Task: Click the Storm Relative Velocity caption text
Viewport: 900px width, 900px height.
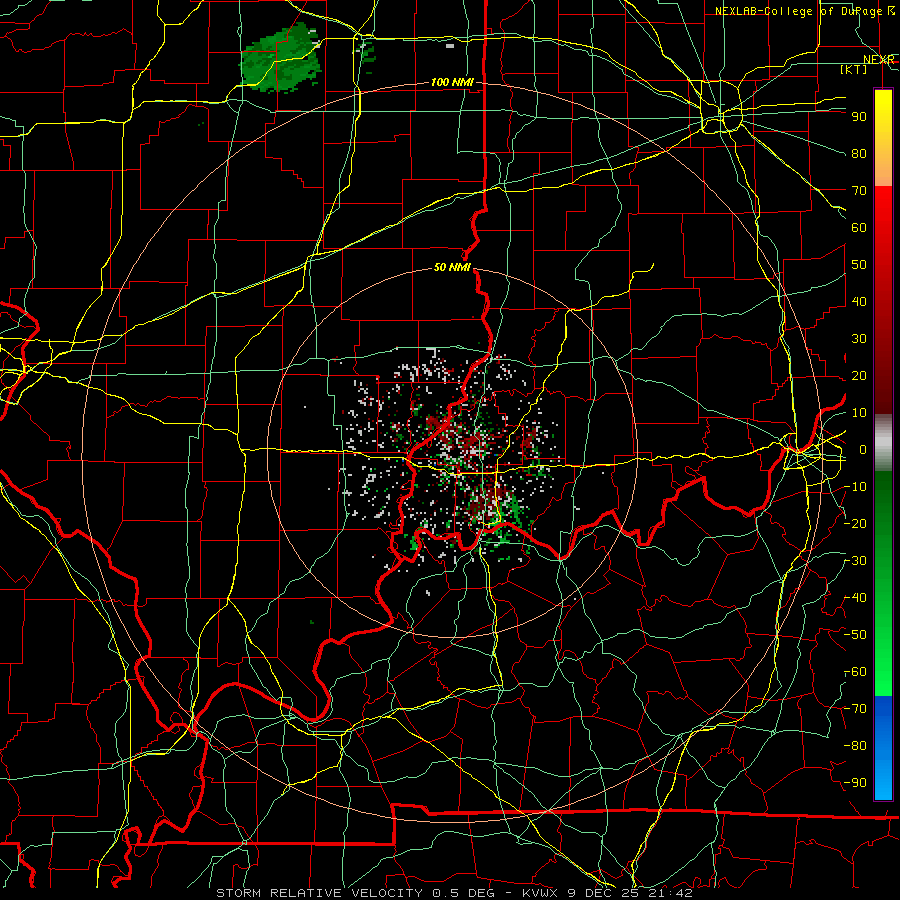Action: pos(454,893)
